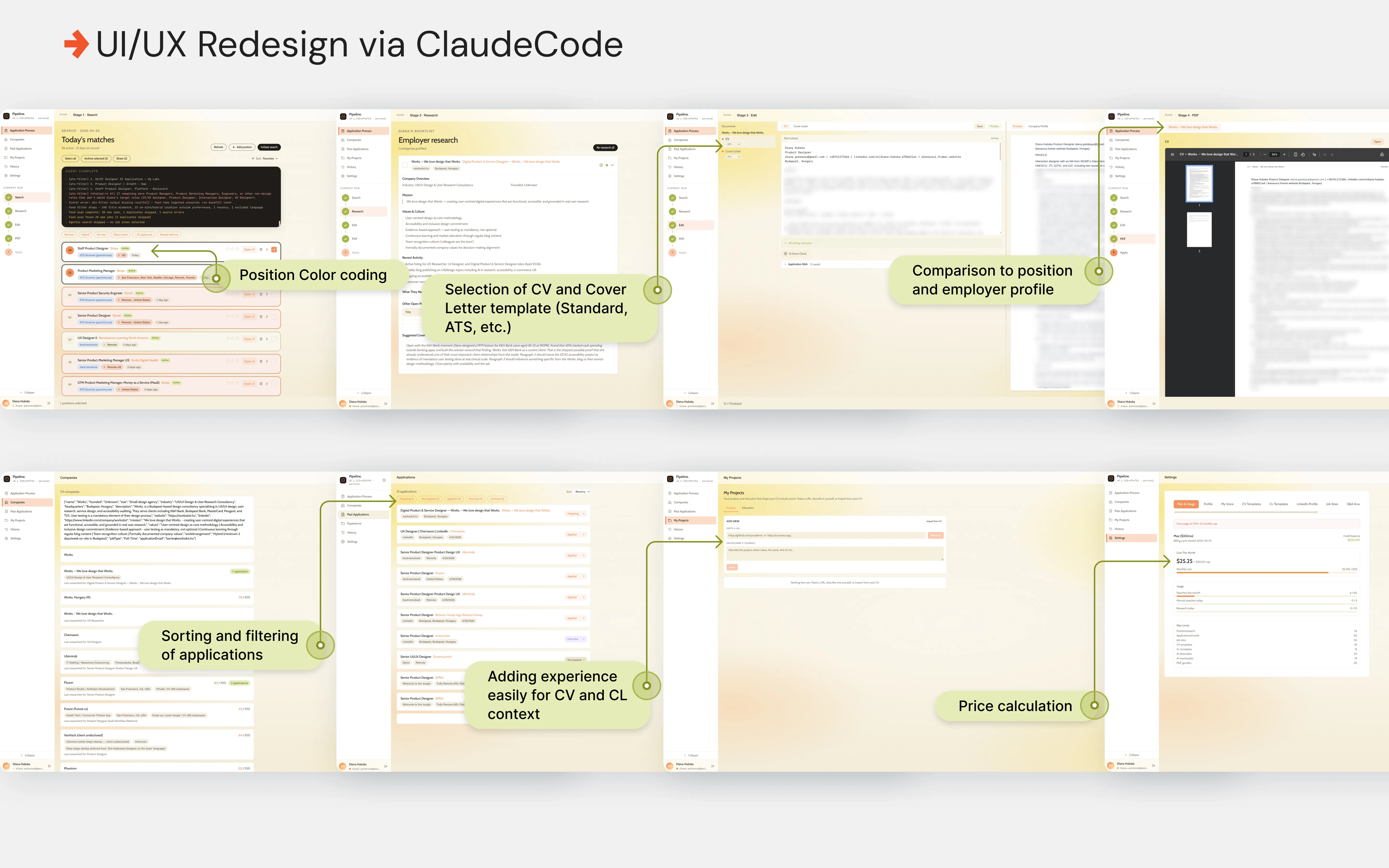The image size is (1389, 868).
Task: Click My Projects folder icon on Stage 4 PDF sidebar
Action: 1111,158
